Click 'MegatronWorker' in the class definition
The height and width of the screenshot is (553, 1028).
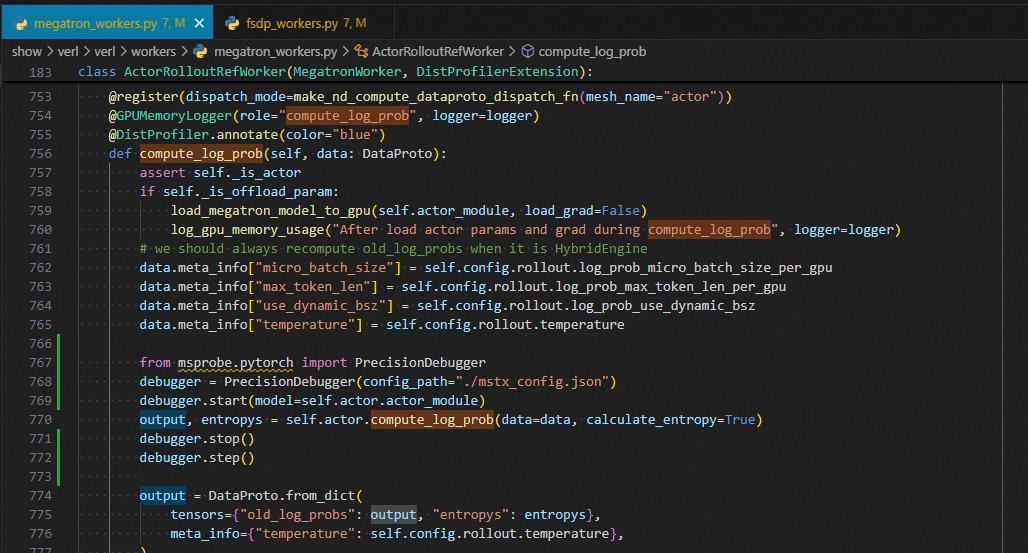pos(347,72)
